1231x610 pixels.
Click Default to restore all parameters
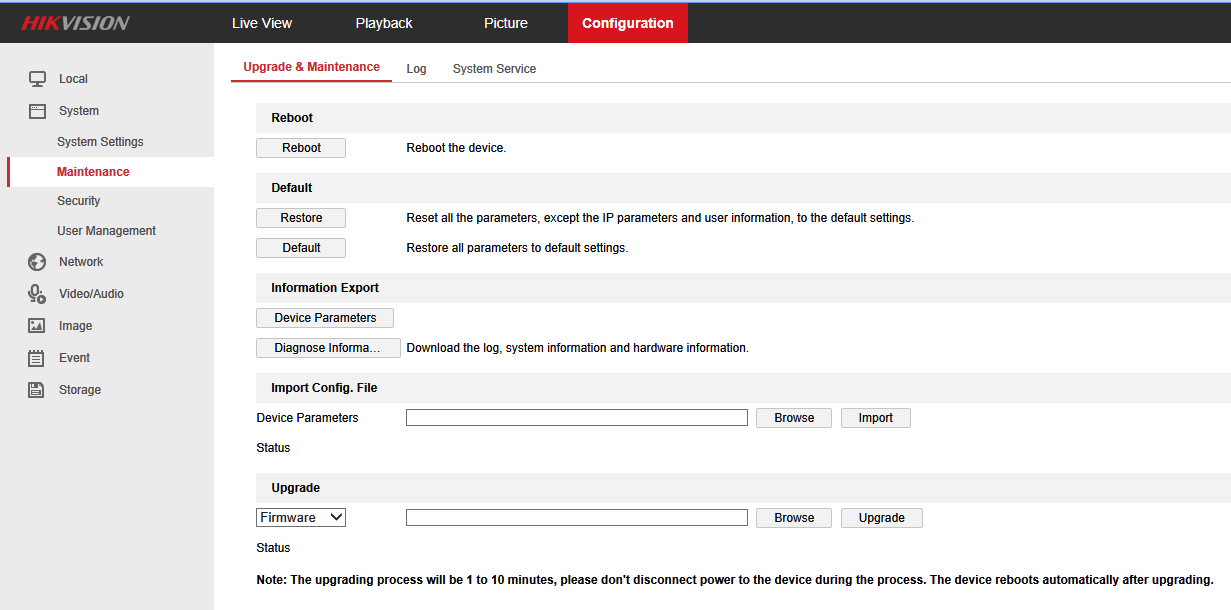pyautogui.click(x=300, y=247)
